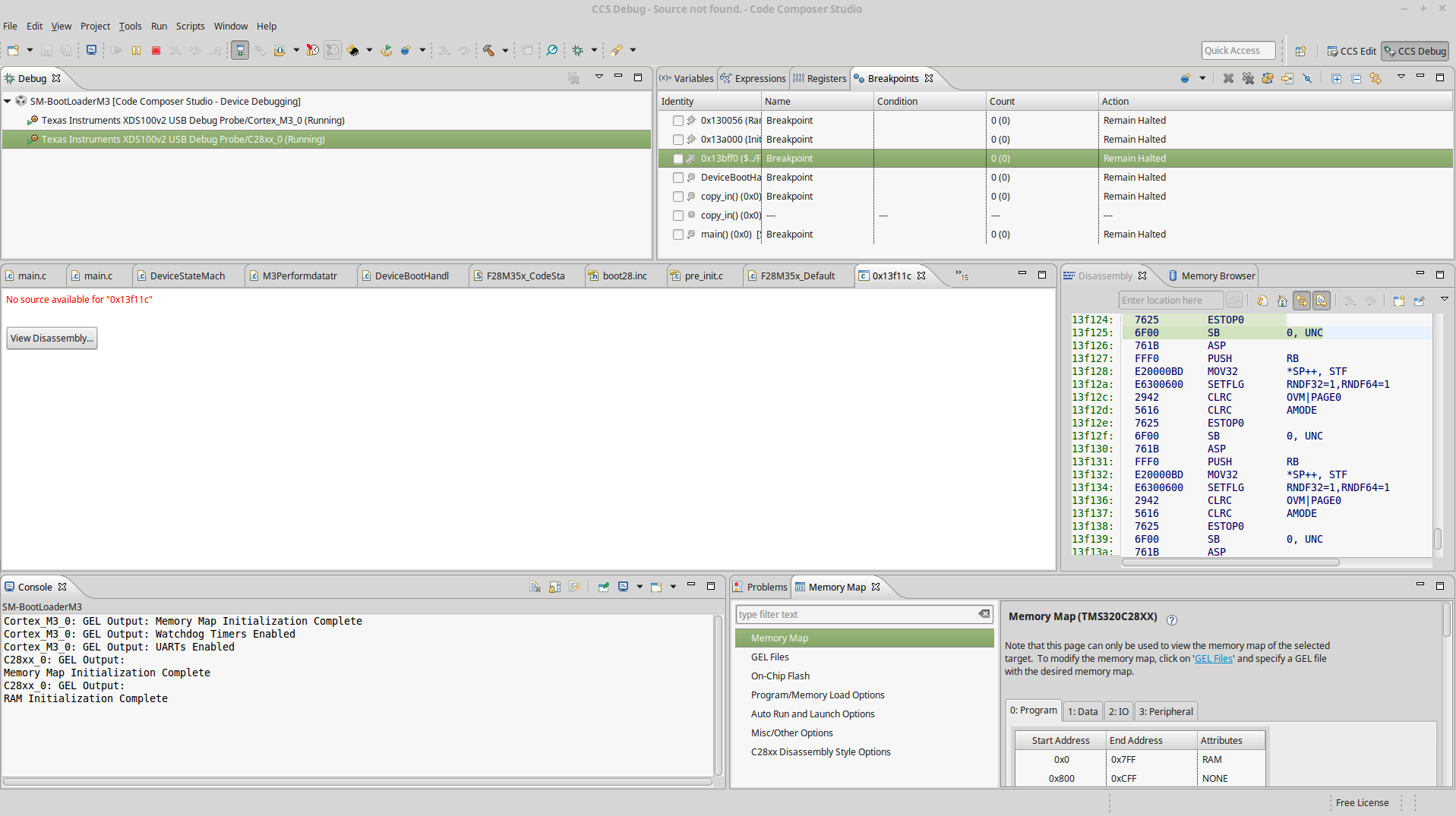The image size is (1456, 816).
Task: Click Skip All Breakpoints icon
Action: 1307,78
